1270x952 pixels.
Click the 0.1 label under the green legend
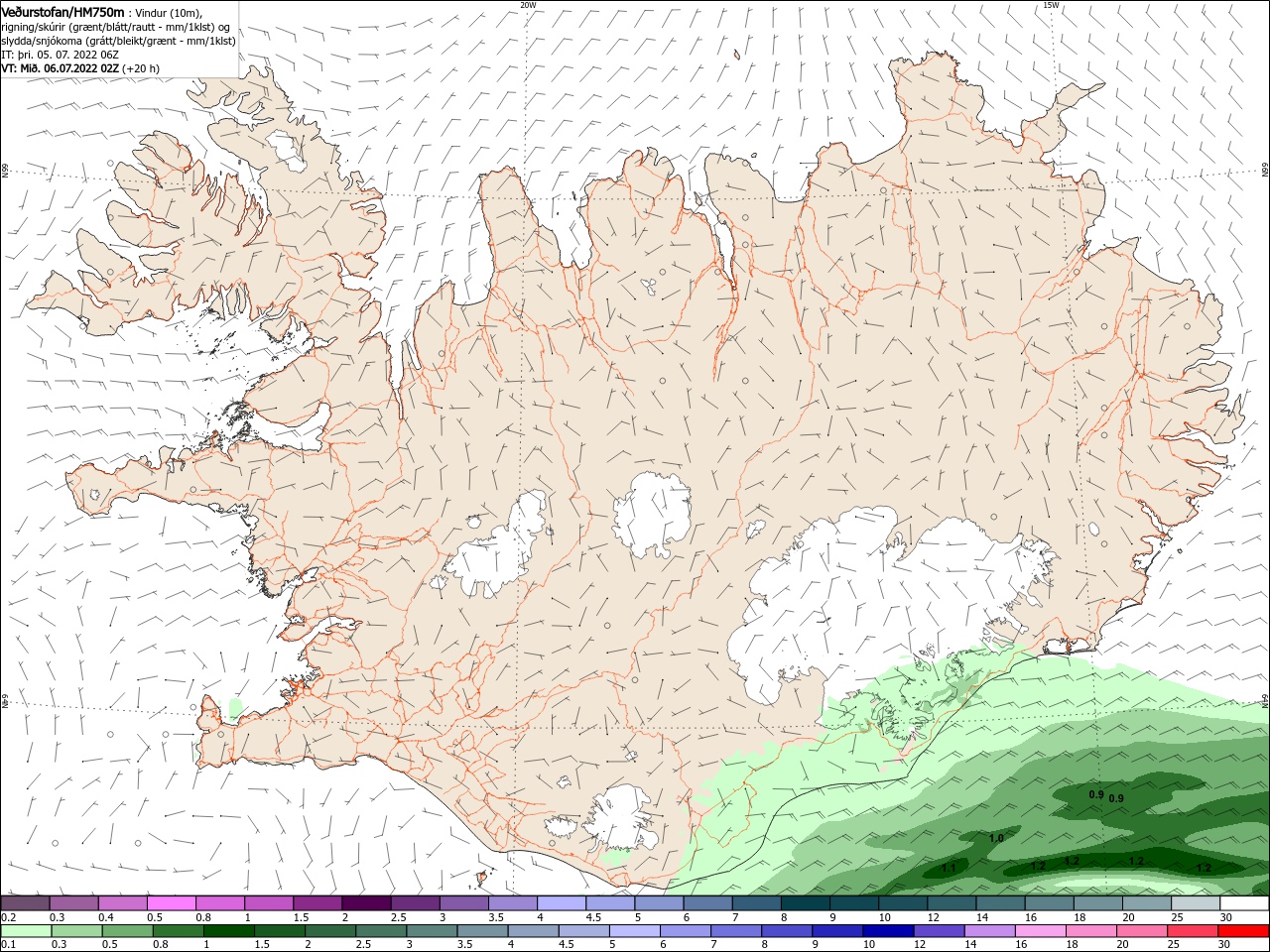9,945
